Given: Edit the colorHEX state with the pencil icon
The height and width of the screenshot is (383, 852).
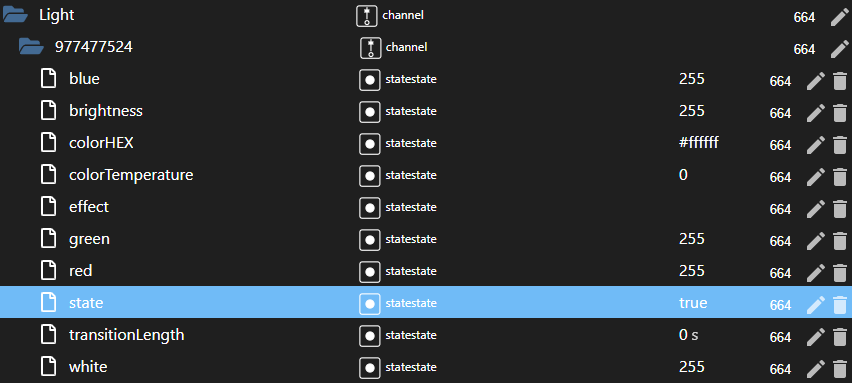Looking at the screenshot, I should [x=816, y=145].
